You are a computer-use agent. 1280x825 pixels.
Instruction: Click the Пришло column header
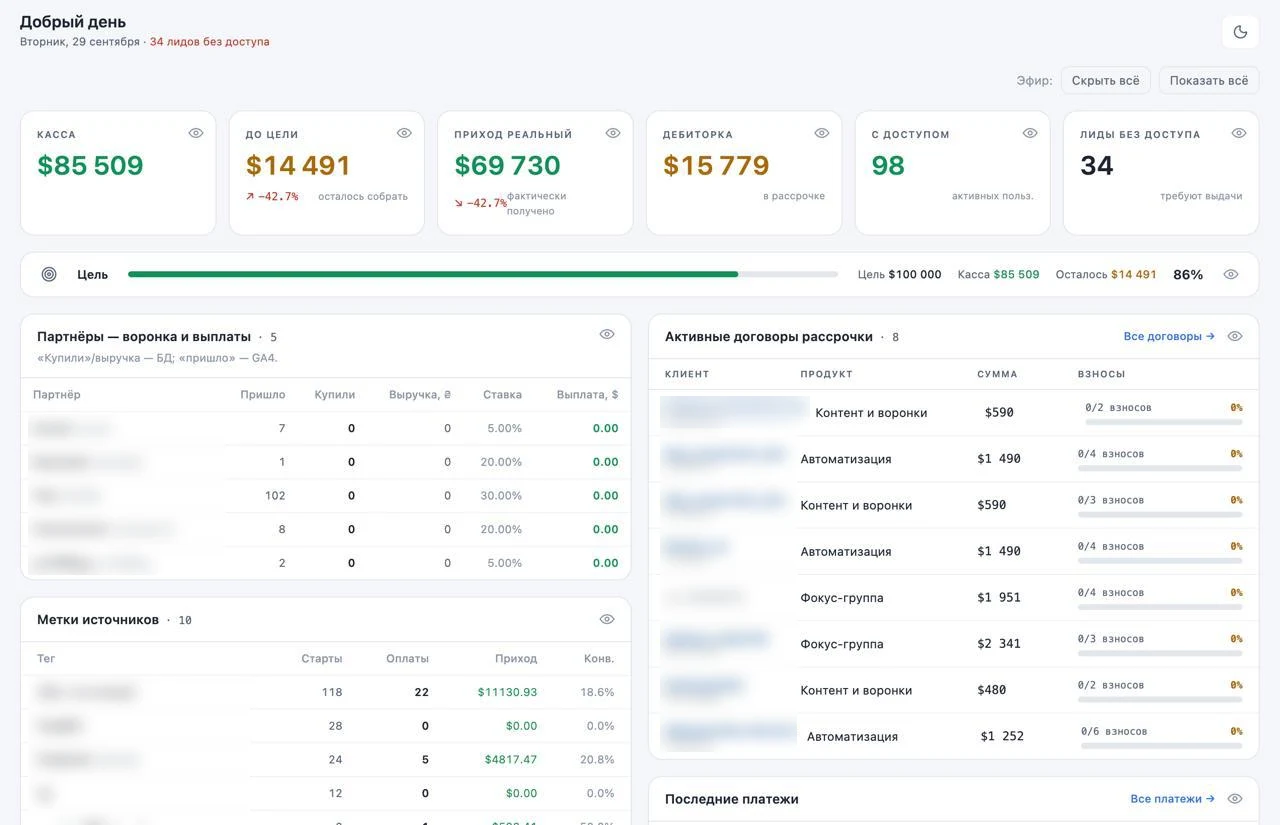tap(263, 394)
